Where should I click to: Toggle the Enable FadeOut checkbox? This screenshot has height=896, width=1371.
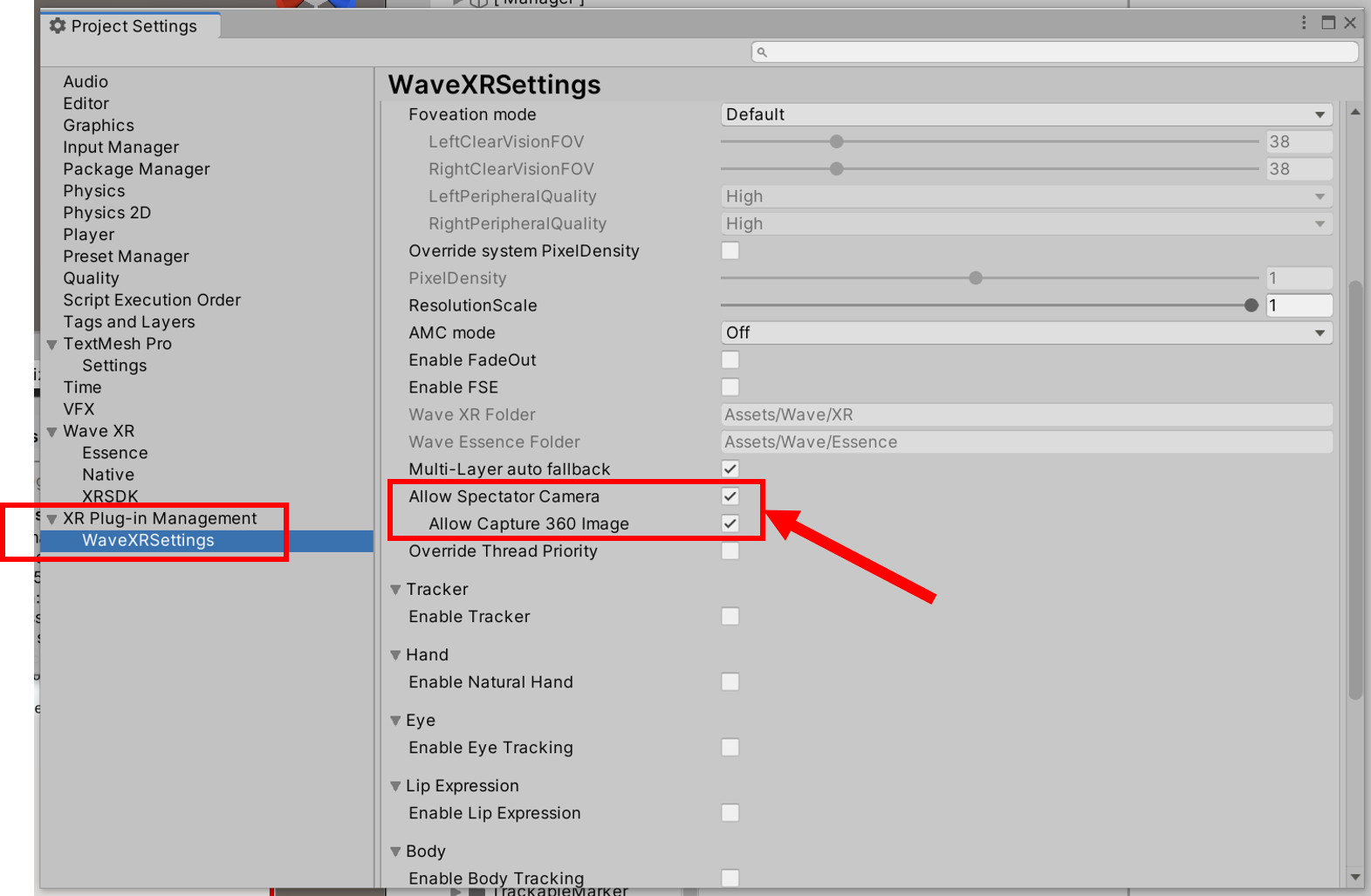(730, 360)
